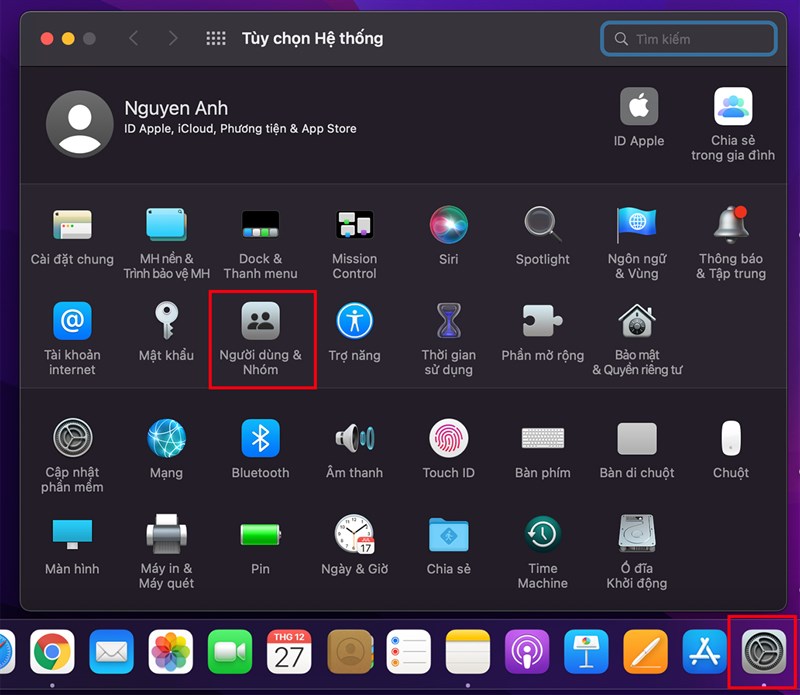Open ID Apple settings
This screenshot has height=695, width=800.
coord(639,108)
